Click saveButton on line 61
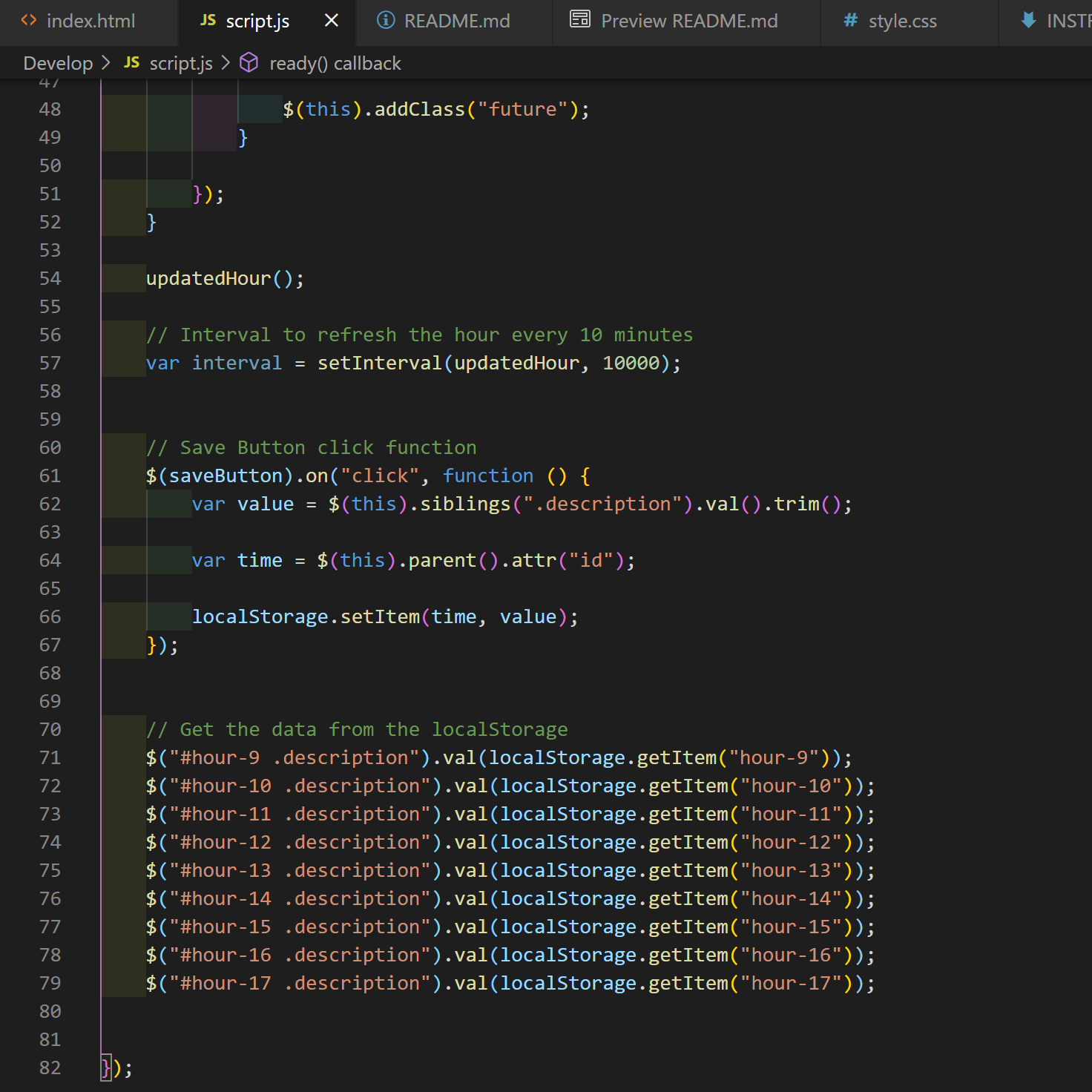 (226, 476)
